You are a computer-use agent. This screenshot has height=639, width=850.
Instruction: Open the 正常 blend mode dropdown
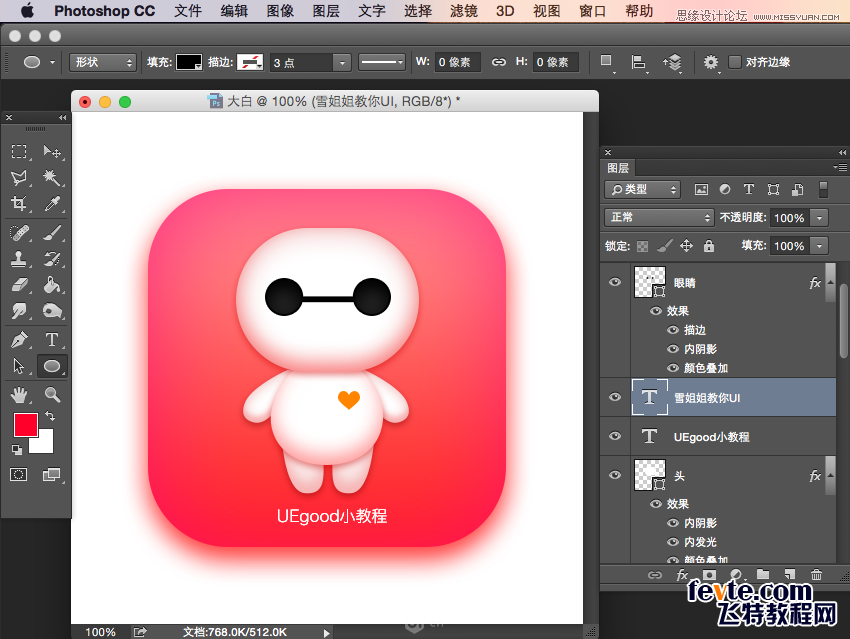[x=658, y=217]
